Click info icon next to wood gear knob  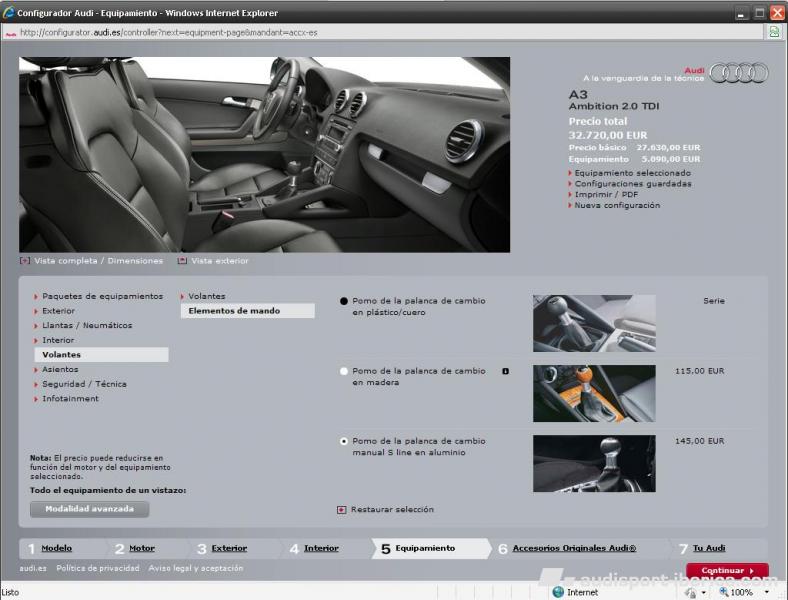point(505,371)
